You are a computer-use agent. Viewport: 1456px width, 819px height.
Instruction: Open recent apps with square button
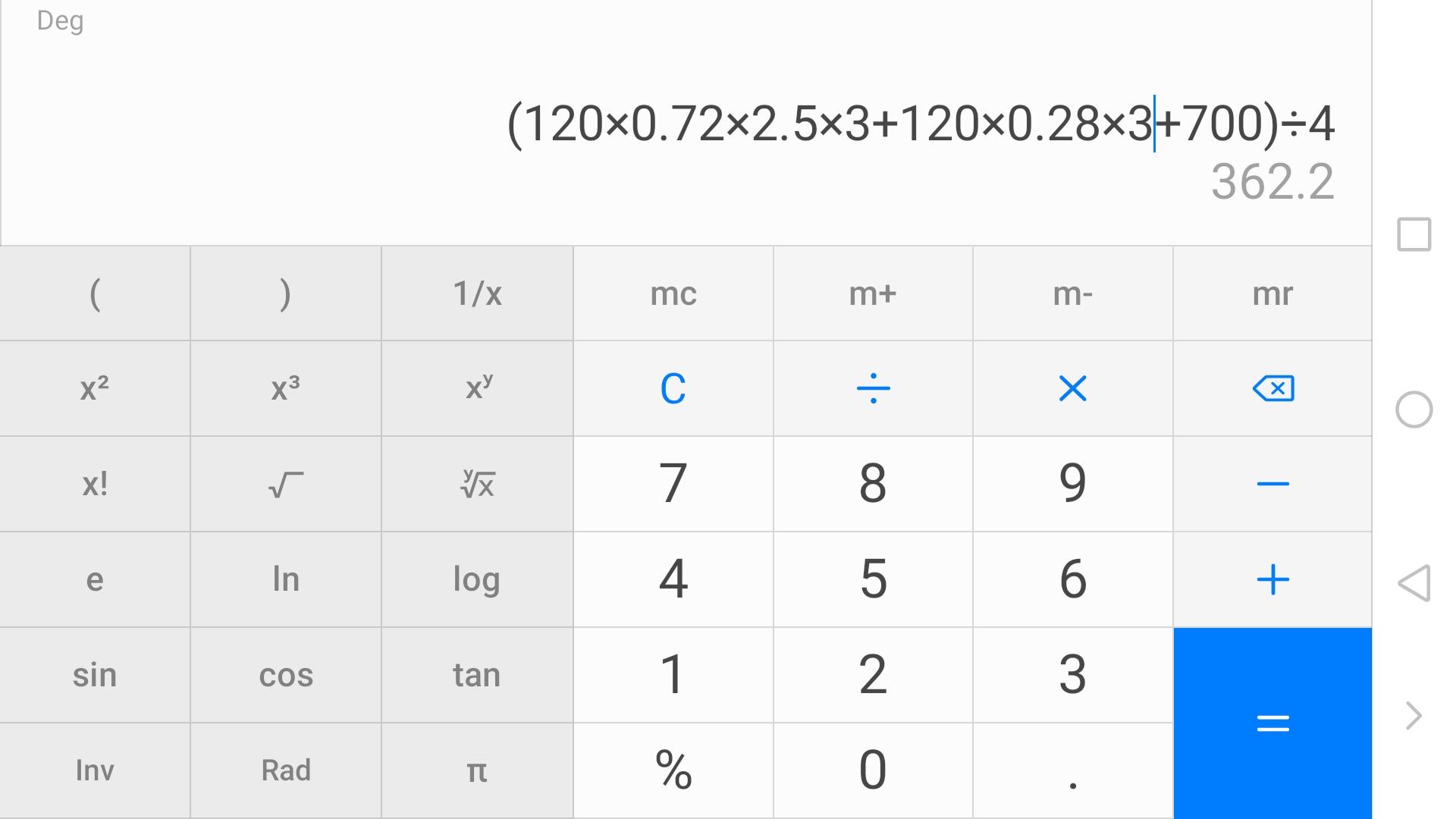[1414, 234]
